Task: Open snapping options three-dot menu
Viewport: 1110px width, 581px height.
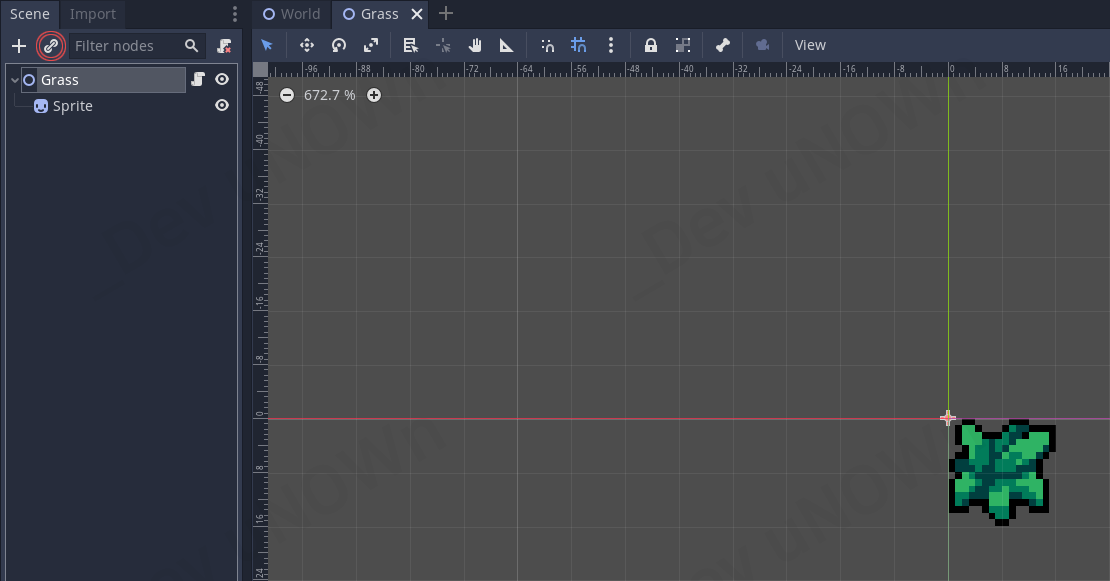Action: (x=611, y=45)
